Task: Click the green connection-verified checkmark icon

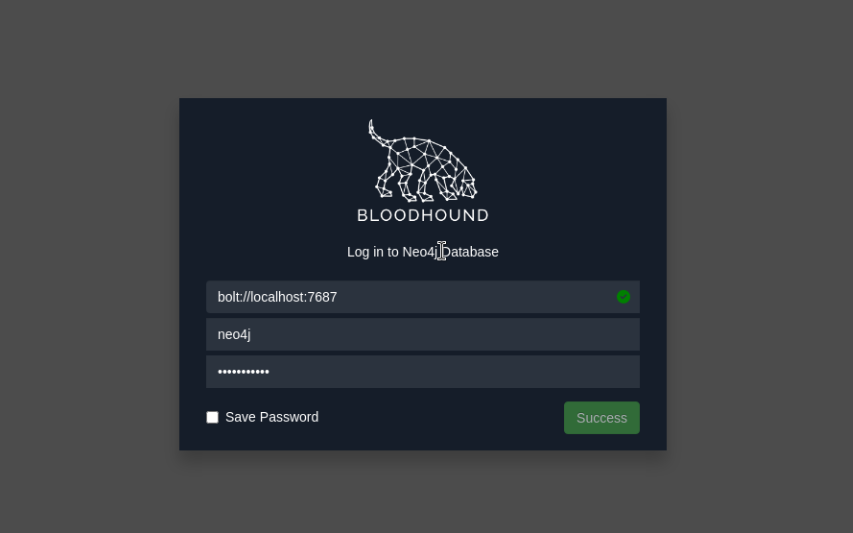Action: click(623, 296)
